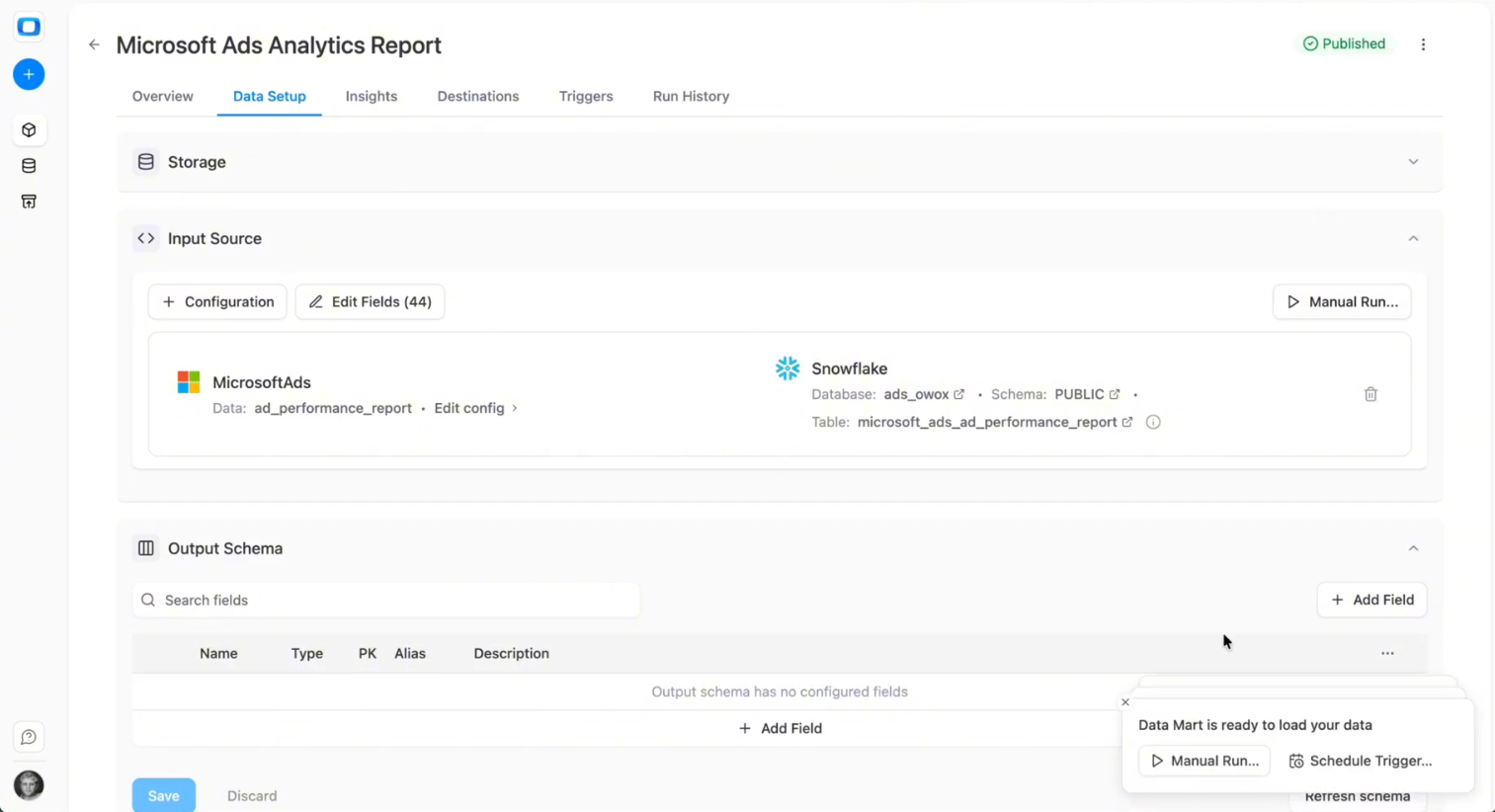Click the Output Schema columns icon

click(146, 548)
